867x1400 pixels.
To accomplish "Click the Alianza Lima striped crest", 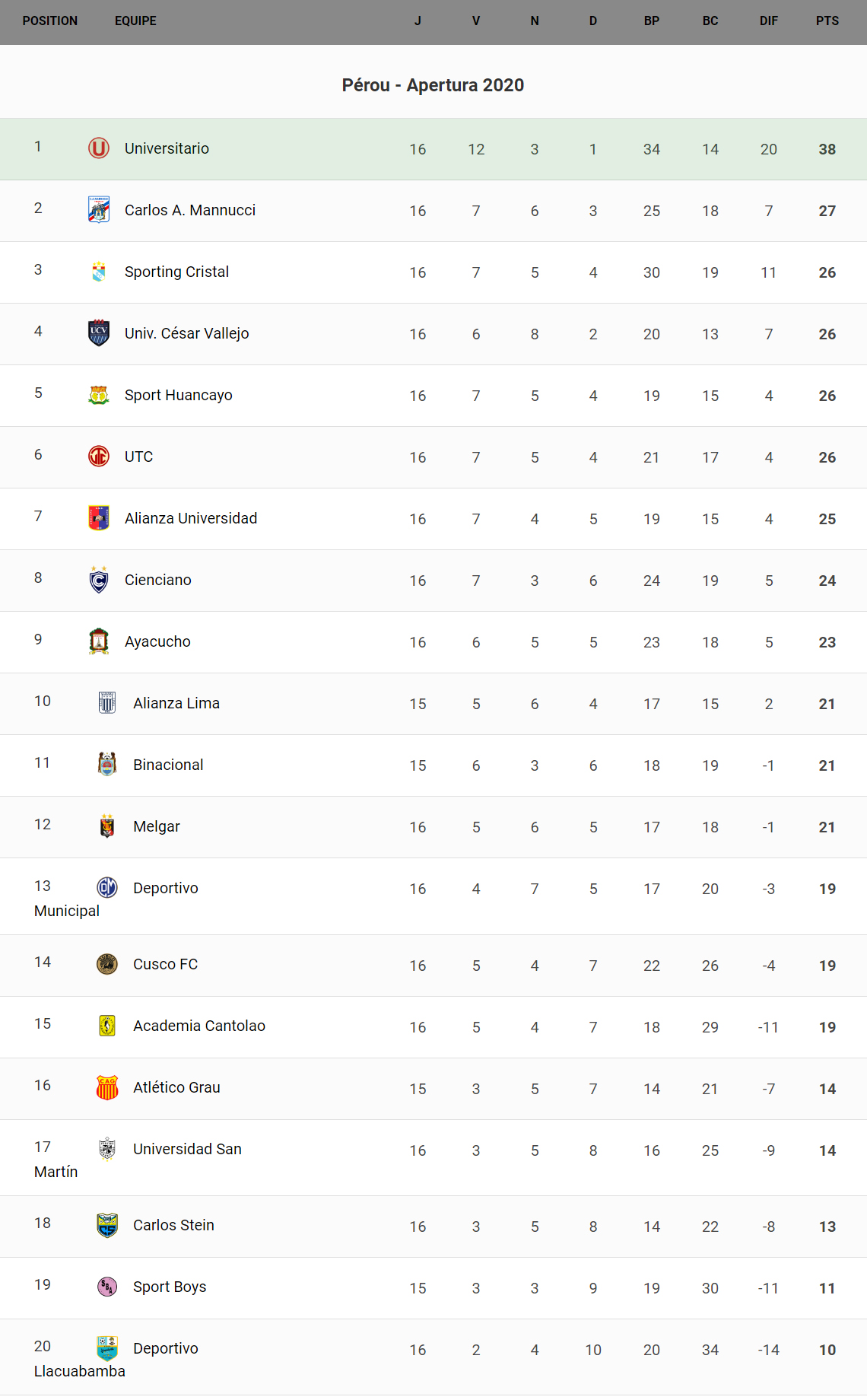I will [x=107, y=703].
